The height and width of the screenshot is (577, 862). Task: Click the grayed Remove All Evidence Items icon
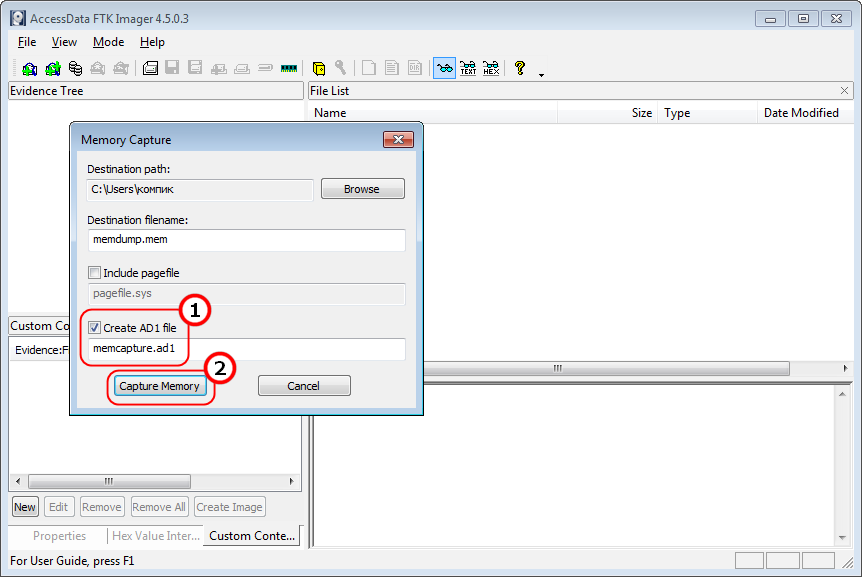click(x=121, y=69)
